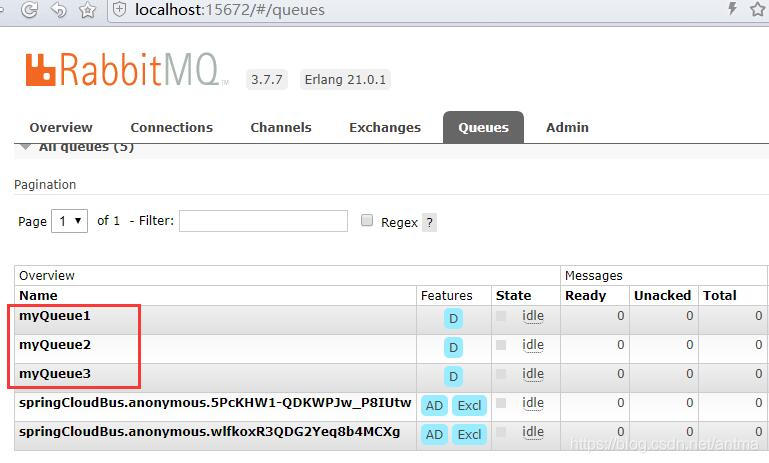The height and width of the screenshot is (463, 769).
Task: Click the shield security icon in address bar
Action: pos(119,10)
